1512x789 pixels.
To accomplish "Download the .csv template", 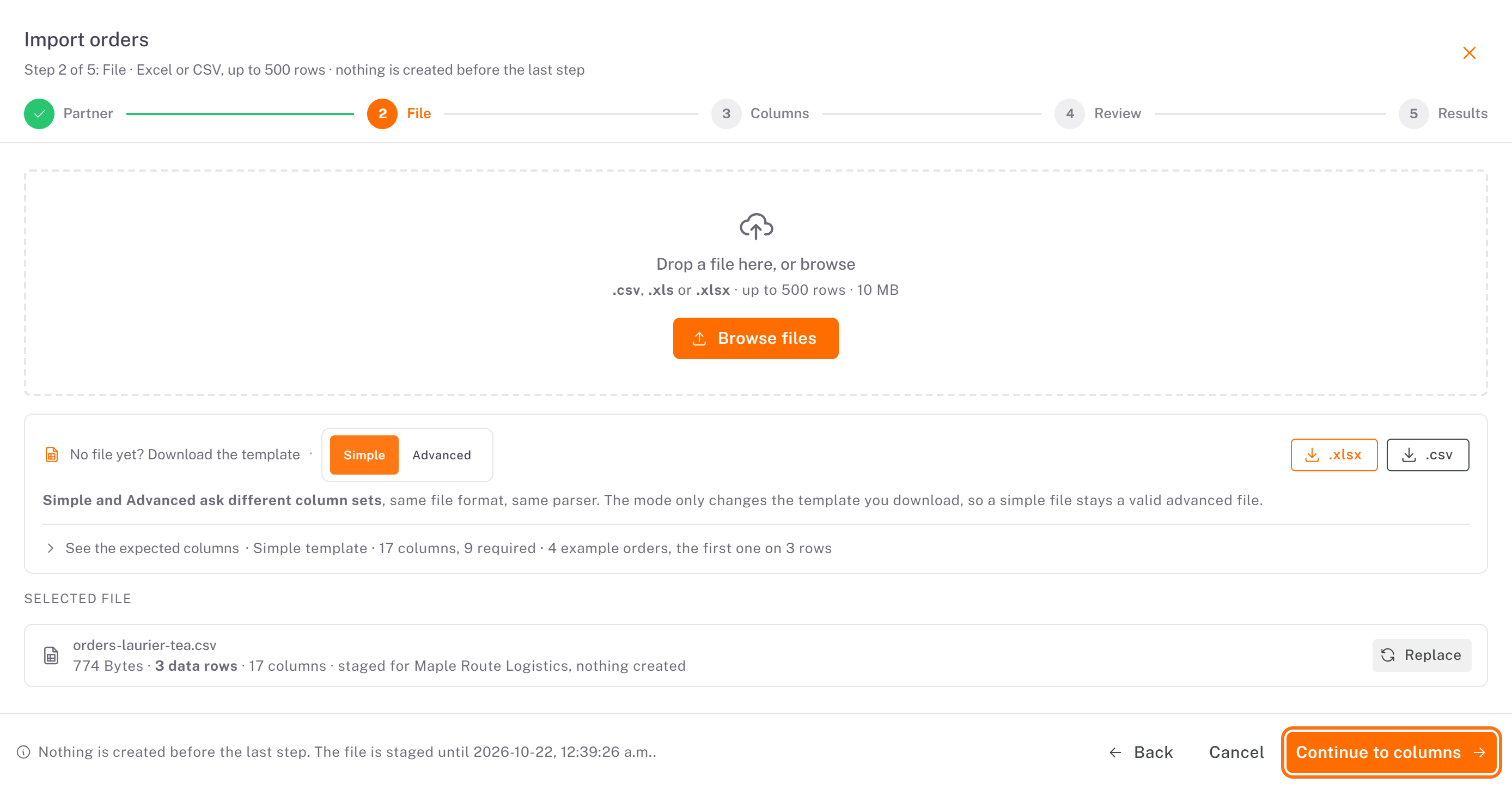I will pyautogui.click(x=1428, y=455).
